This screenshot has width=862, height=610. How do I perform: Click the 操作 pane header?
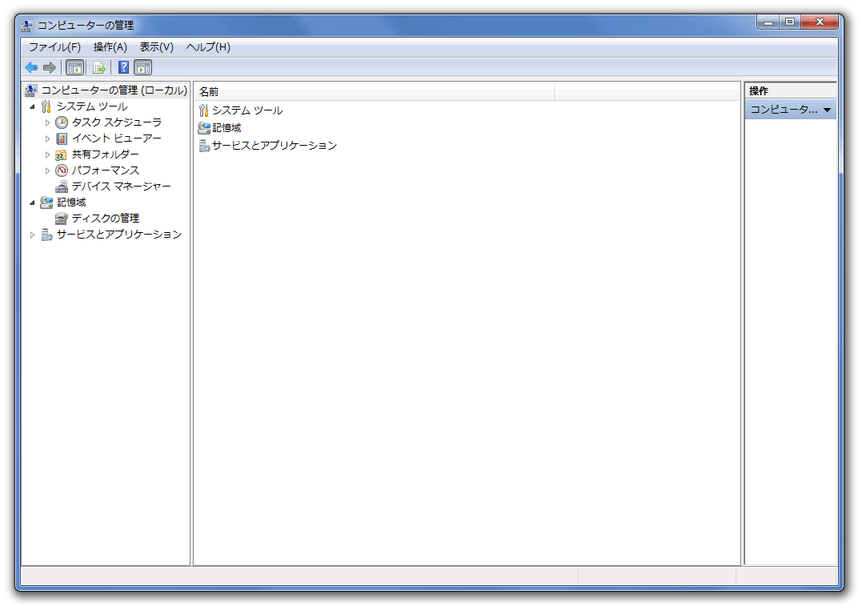pos(791,91)
